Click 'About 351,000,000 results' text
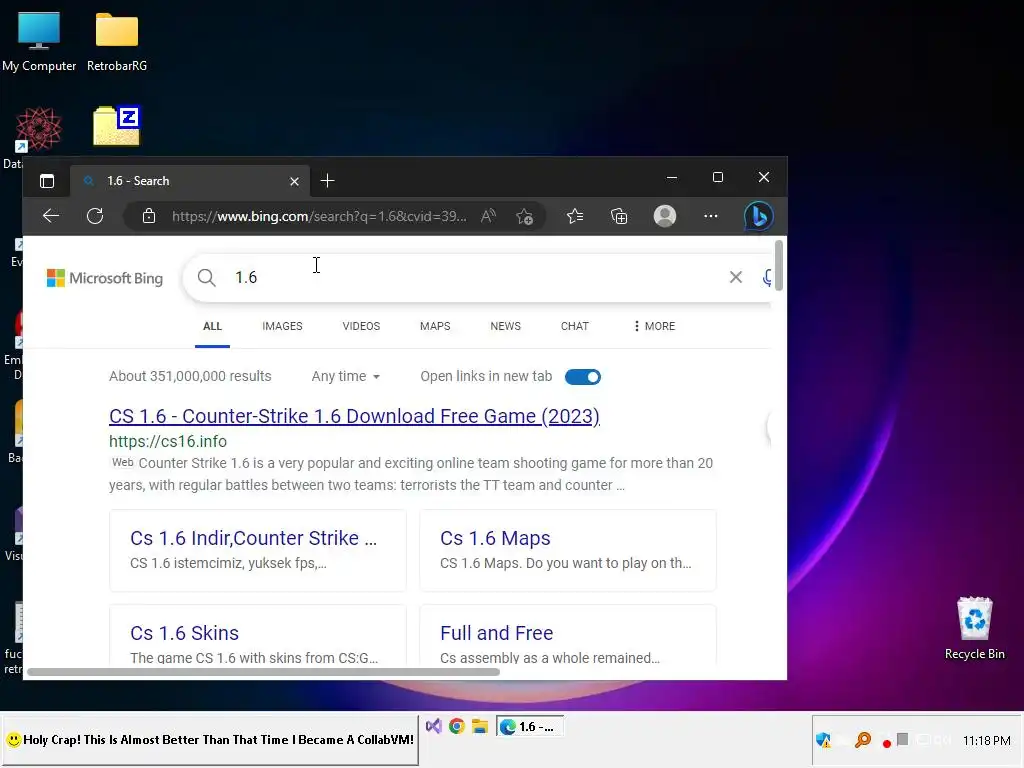This screenshot has height=768, width=1024. coord(190,376)
